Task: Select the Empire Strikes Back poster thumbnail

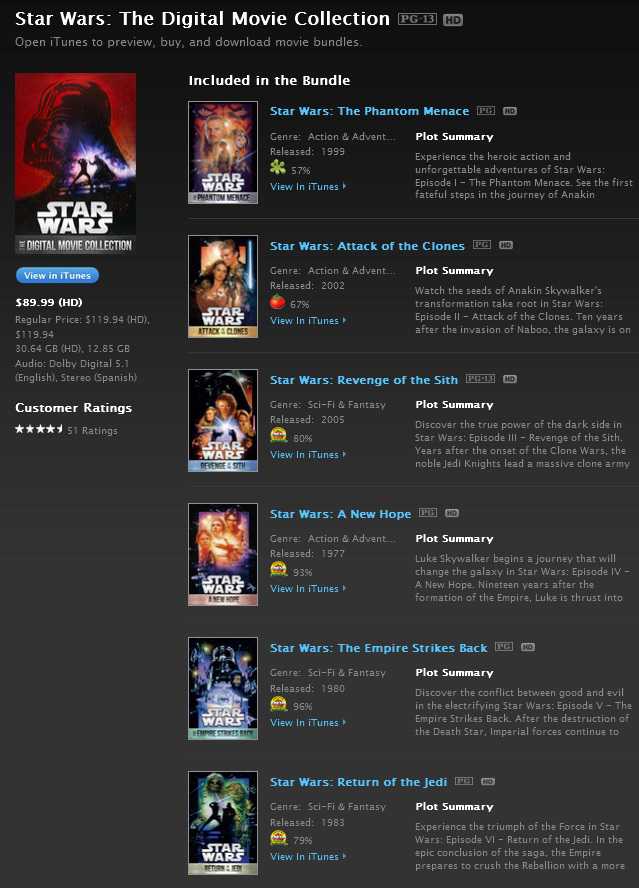Action: (223, 689)
